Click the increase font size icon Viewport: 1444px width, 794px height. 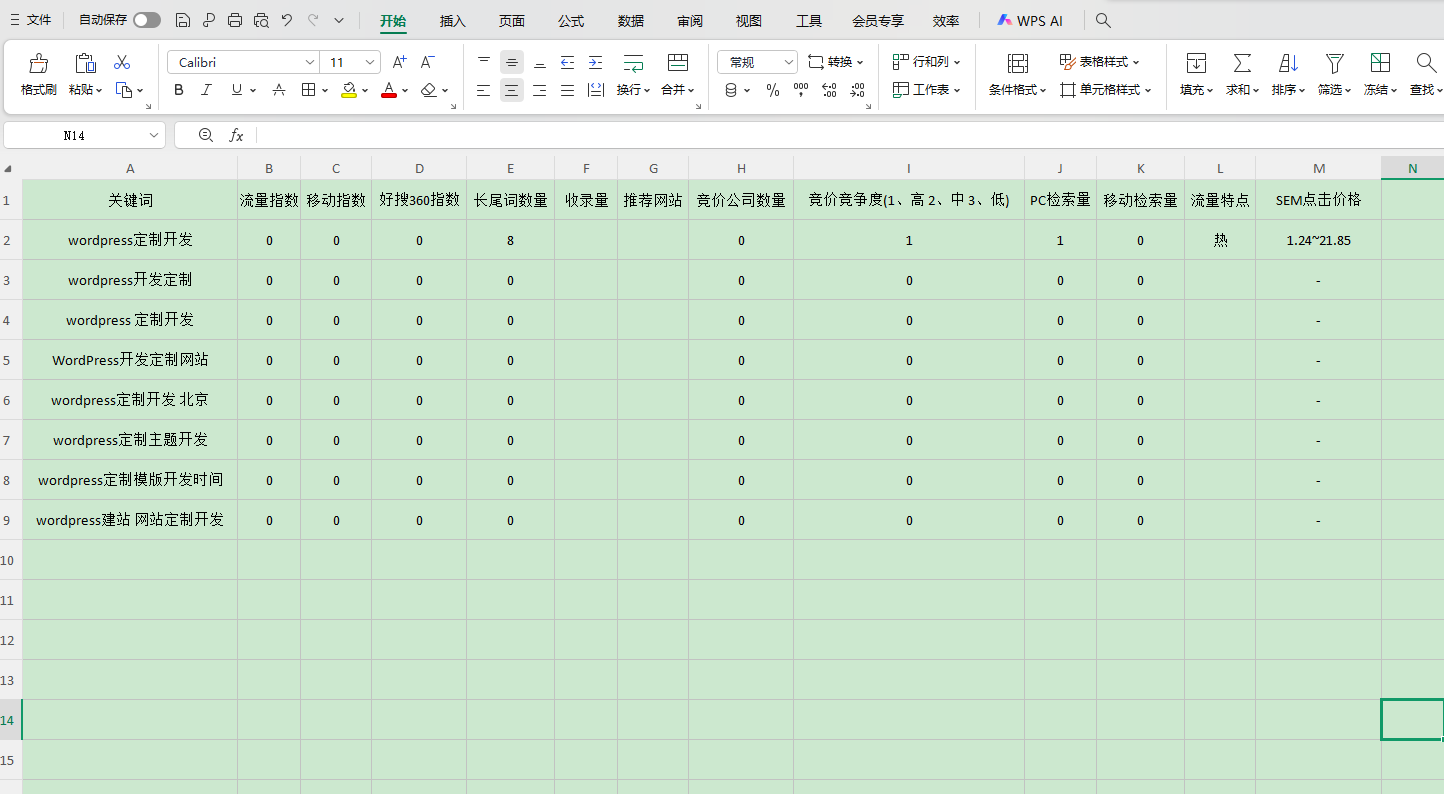pos(399,62)
